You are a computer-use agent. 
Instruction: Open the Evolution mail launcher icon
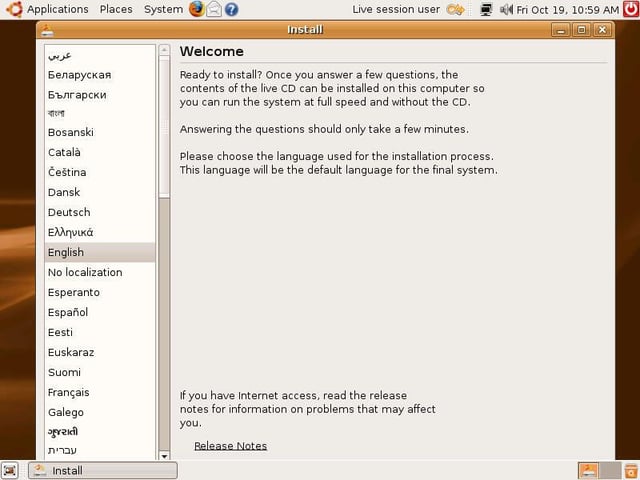coord(214,9)
